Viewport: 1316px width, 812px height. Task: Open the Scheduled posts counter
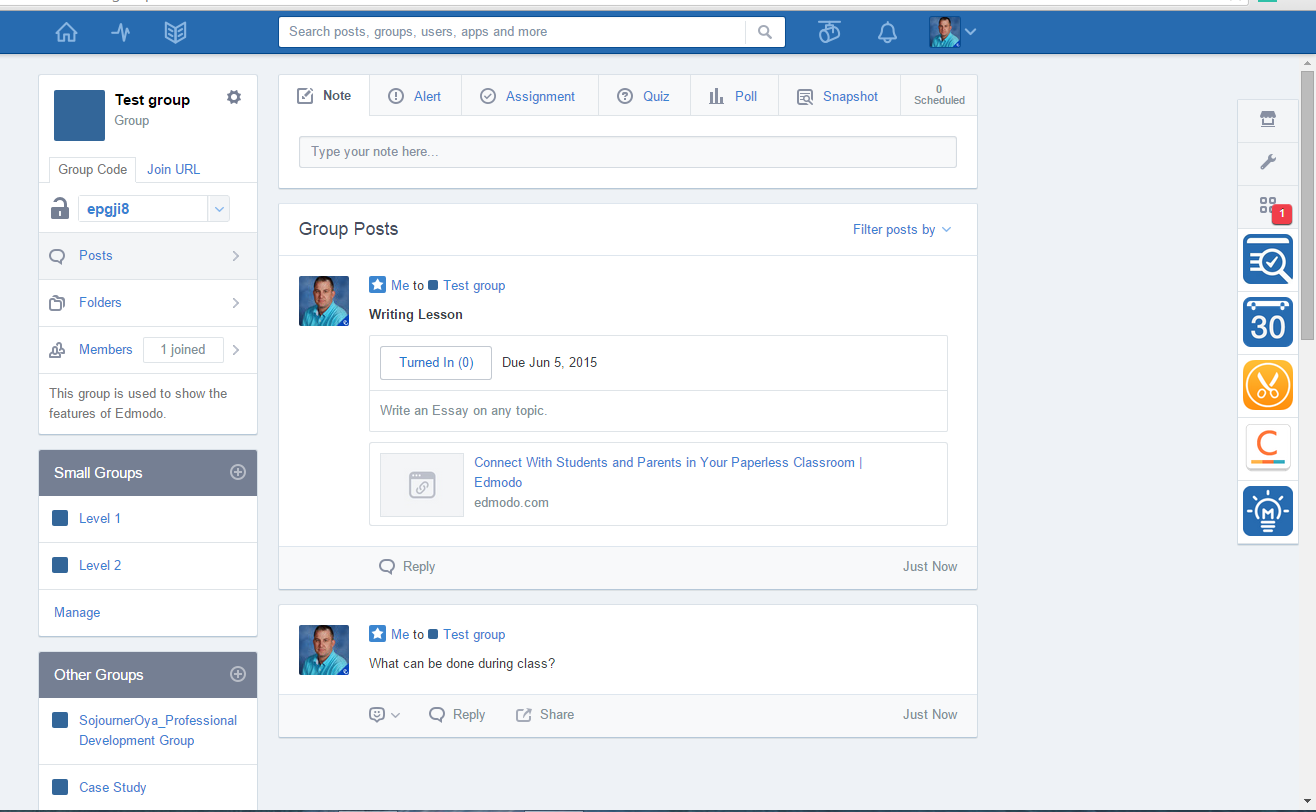tap(939, 96)
